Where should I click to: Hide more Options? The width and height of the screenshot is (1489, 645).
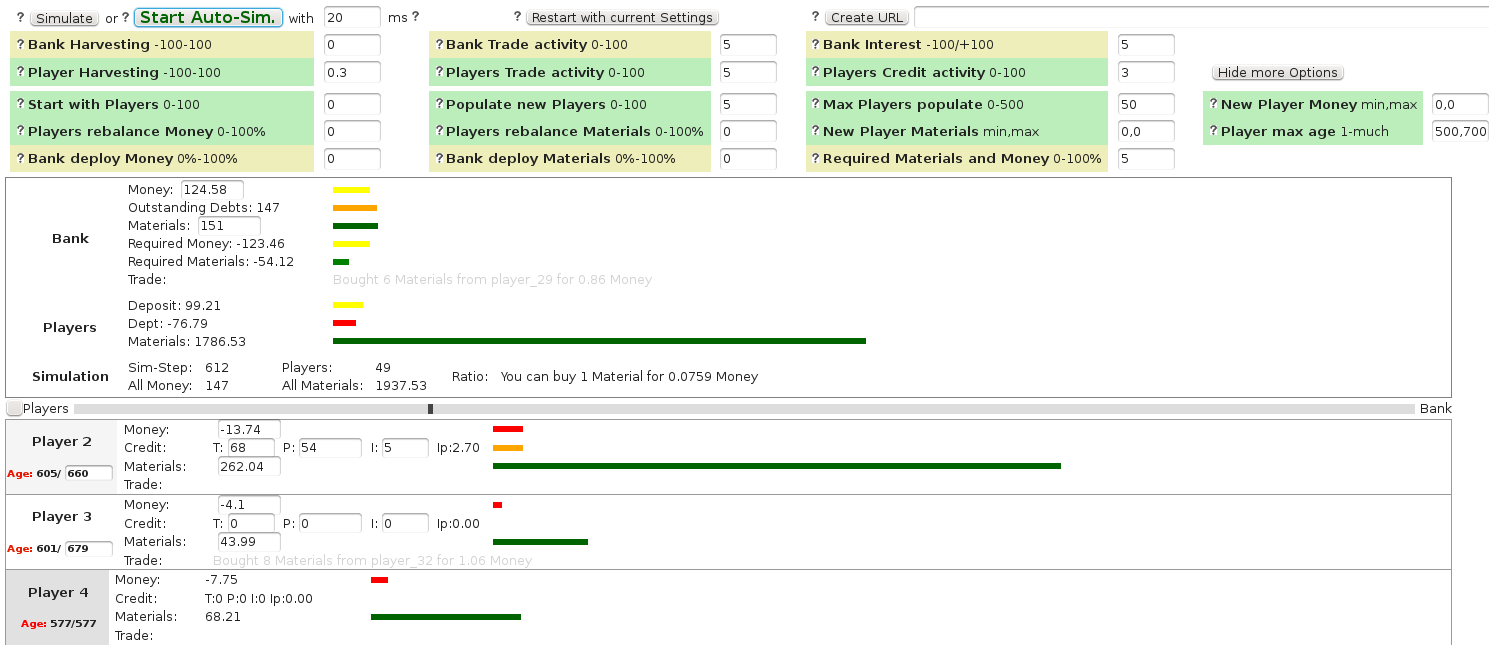point(1277,72)
